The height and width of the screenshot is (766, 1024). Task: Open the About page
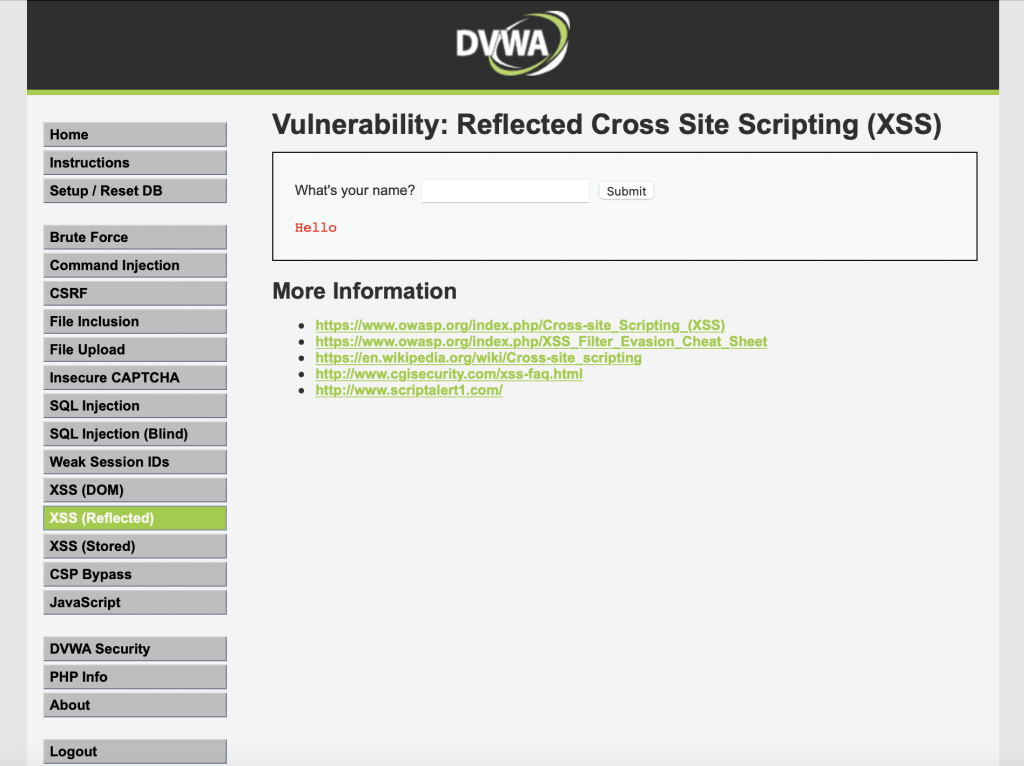135,705
